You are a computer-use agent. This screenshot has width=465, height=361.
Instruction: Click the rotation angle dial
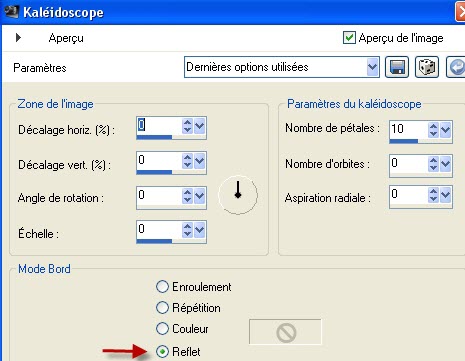click(x=238, y=195)
